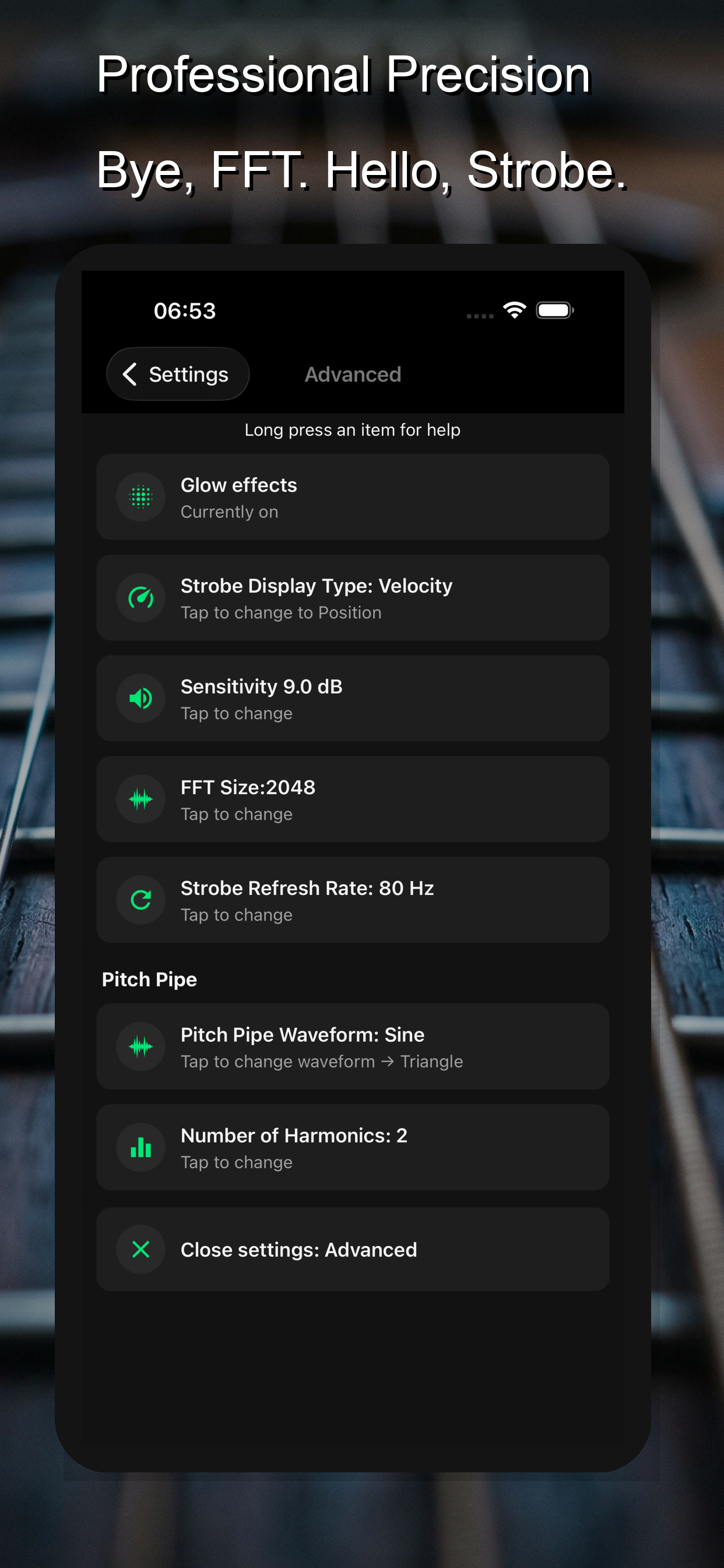The height and width of the screenshot is (1568, 724).
Task: Tap the Advanced title in the header
Action: [x=353, y=374]
